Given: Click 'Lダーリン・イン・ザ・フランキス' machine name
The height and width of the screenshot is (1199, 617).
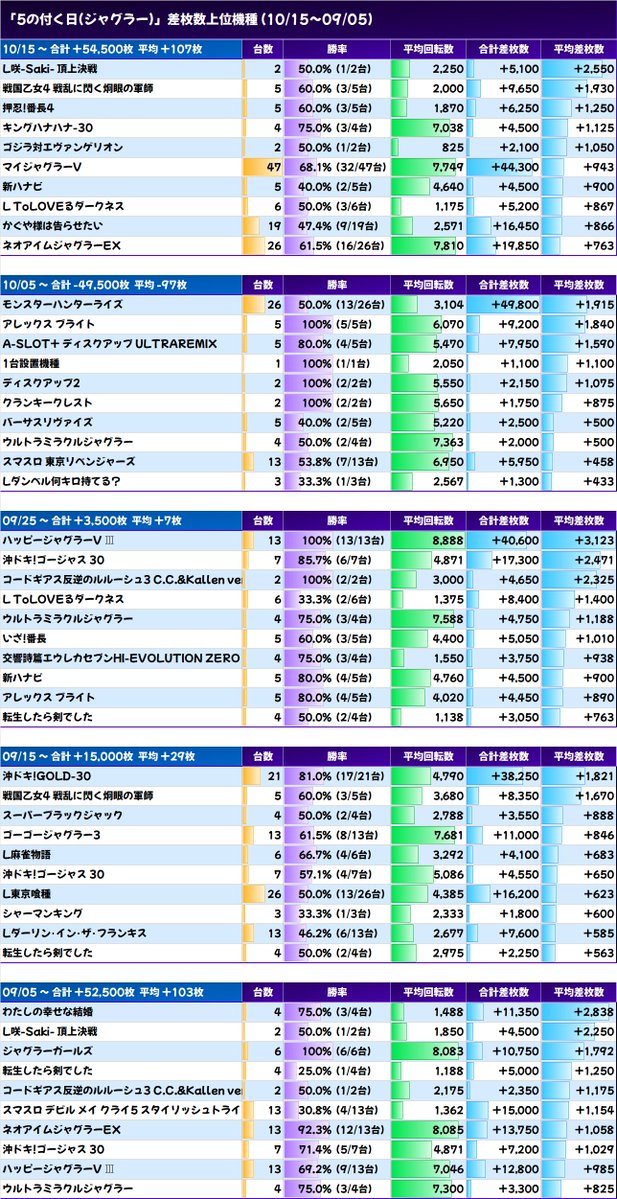Looking at the screenshot, I should (x=74, y=933).
